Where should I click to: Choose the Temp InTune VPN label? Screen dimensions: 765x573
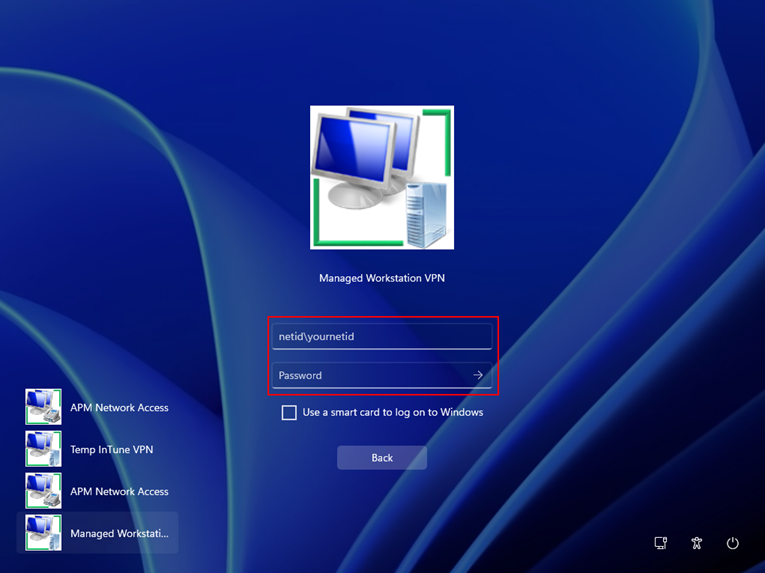pos(112,450)
